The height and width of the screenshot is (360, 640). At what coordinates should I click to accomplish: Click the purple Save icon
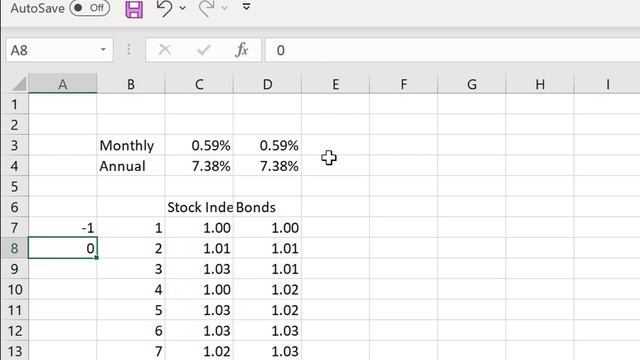[x=134, y=9]
